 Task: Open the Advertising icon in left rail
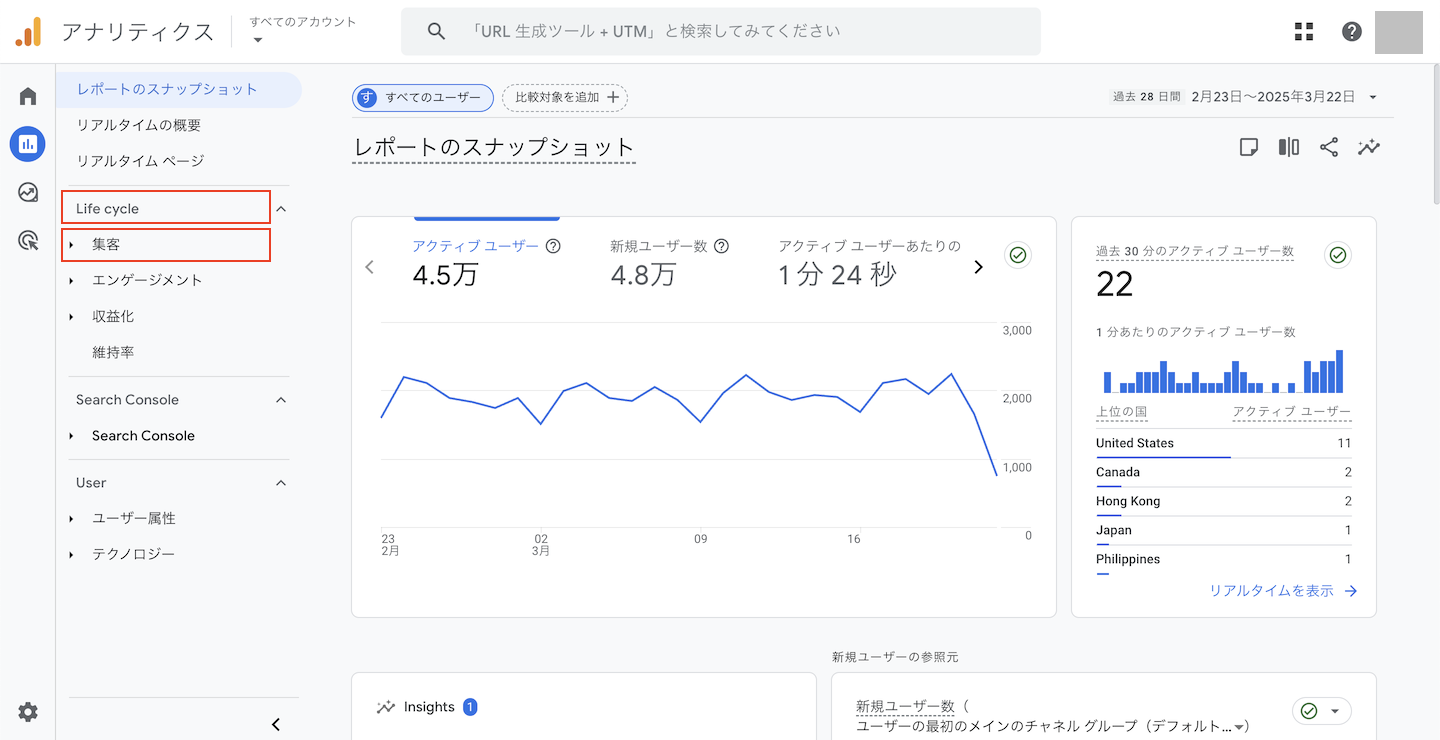pos(28,240)
